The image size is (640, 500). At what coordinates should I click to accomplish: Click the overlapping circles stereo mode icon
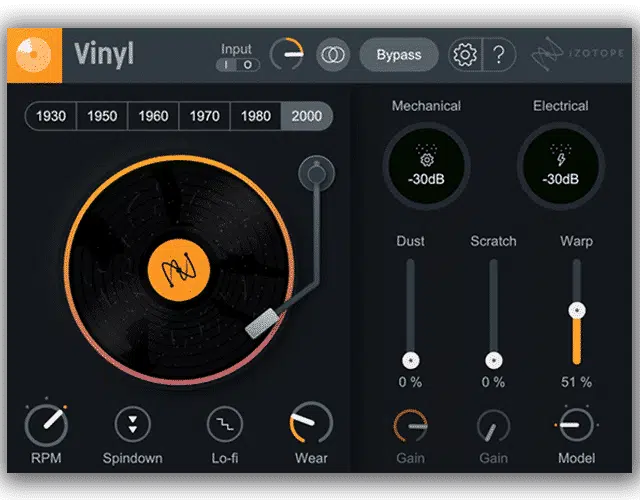point(333,55)
